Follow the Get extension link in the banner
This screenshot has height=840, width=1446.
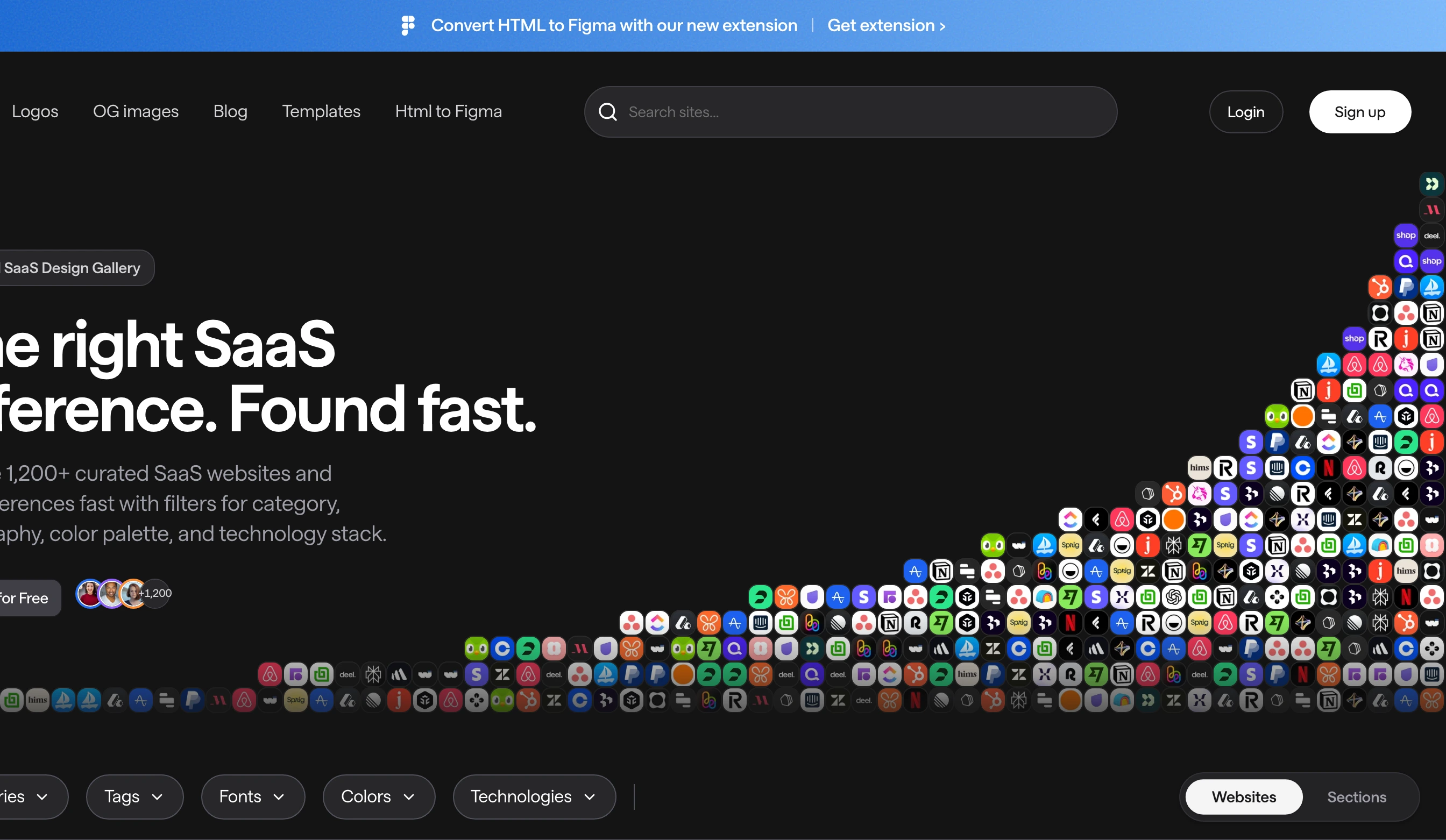886,25
